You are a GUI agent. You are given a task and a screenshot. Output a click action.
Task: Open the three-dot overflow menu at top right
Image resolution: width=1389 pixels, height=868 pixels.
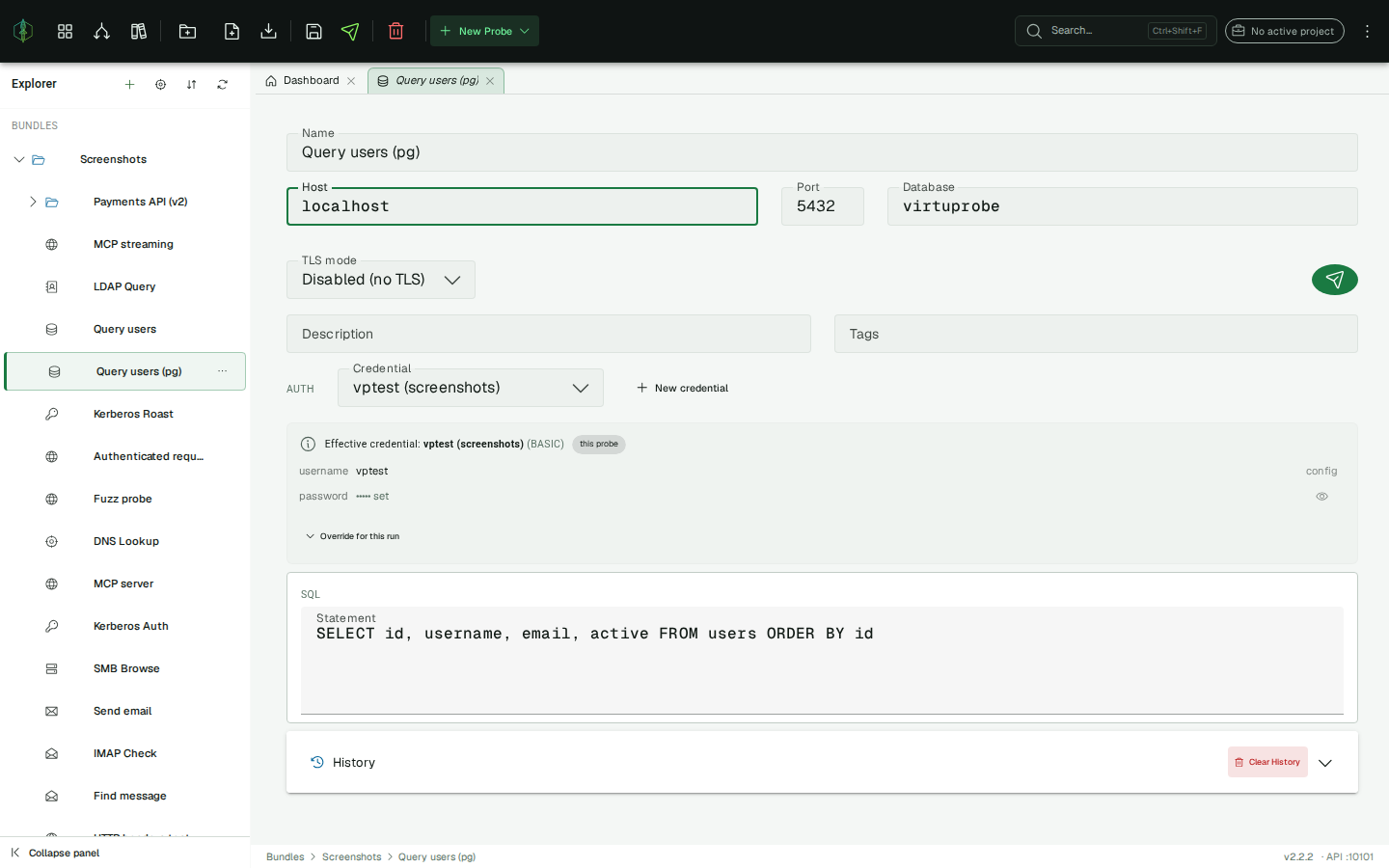1367,31
